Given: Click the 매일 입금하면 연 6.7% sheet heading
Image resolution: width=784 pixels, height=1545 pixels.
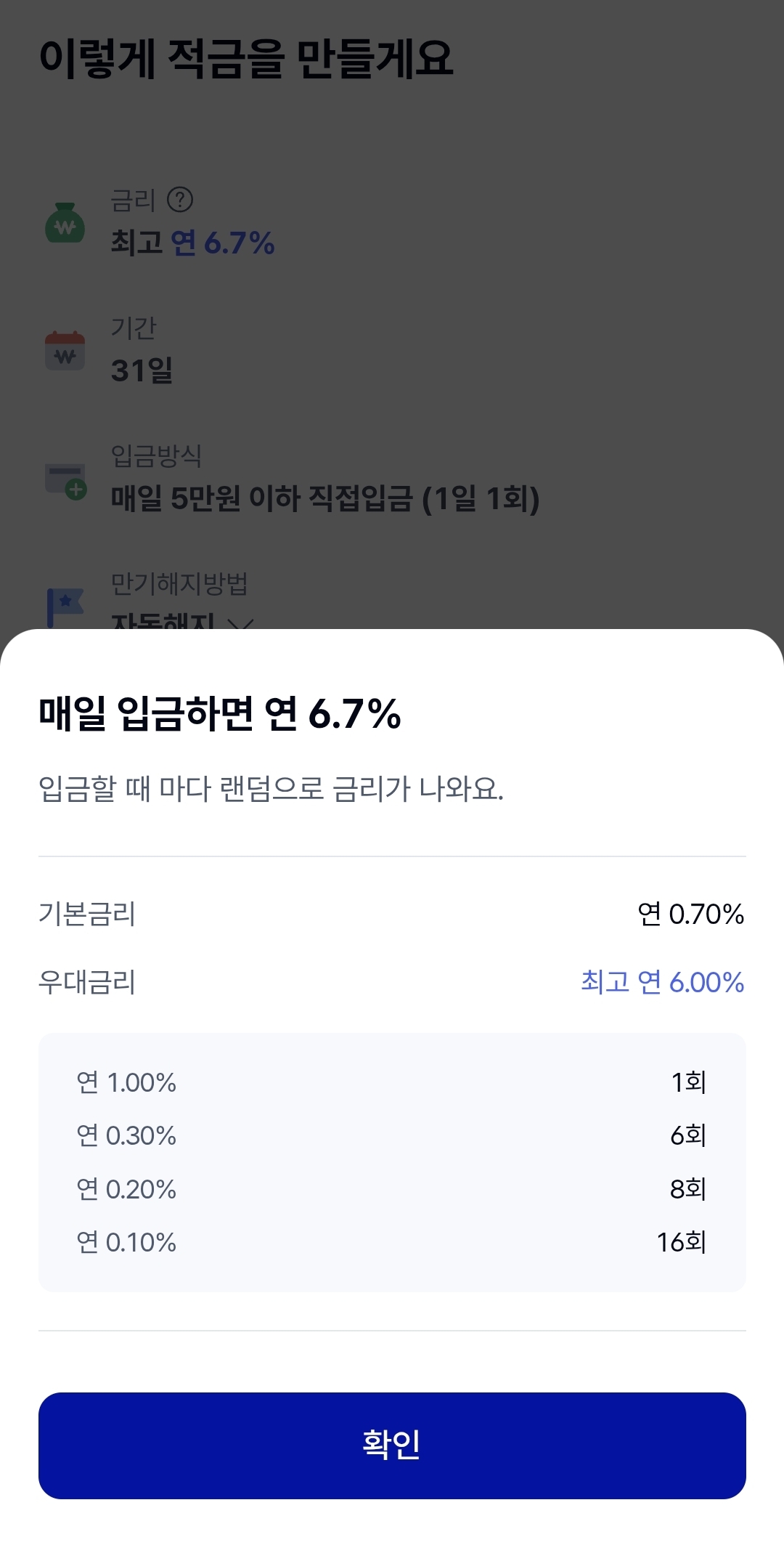Looking at the screenshot, I should pos(219,713).
